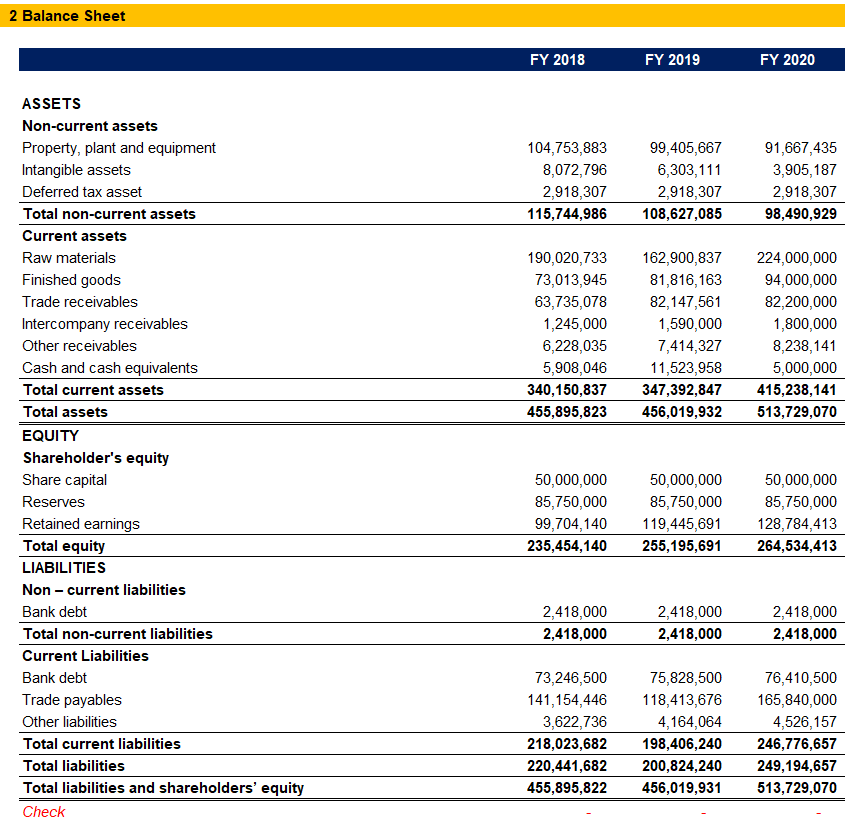The height and width of the screenshot is (828, 849).
Task: Select the Intangible assets label
Action: click(76, 169)
